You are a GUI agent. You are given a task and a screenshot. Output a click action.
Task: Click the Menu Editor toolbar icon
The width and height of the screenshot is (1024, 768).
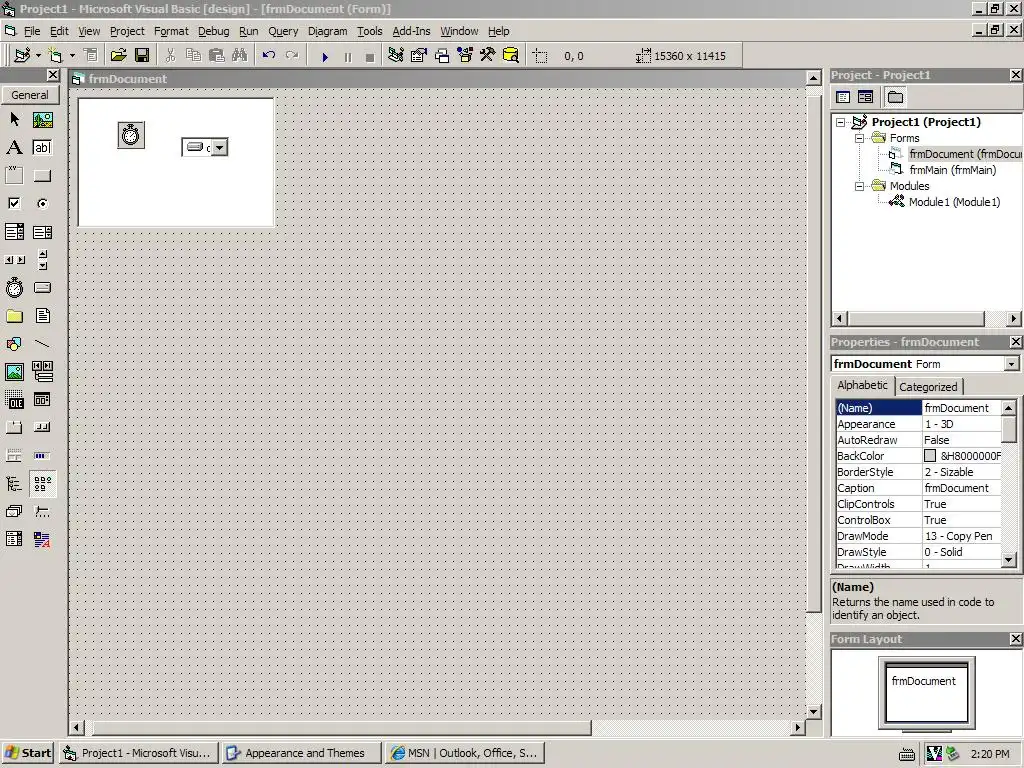pyautogui.click(x=91, y=56)
